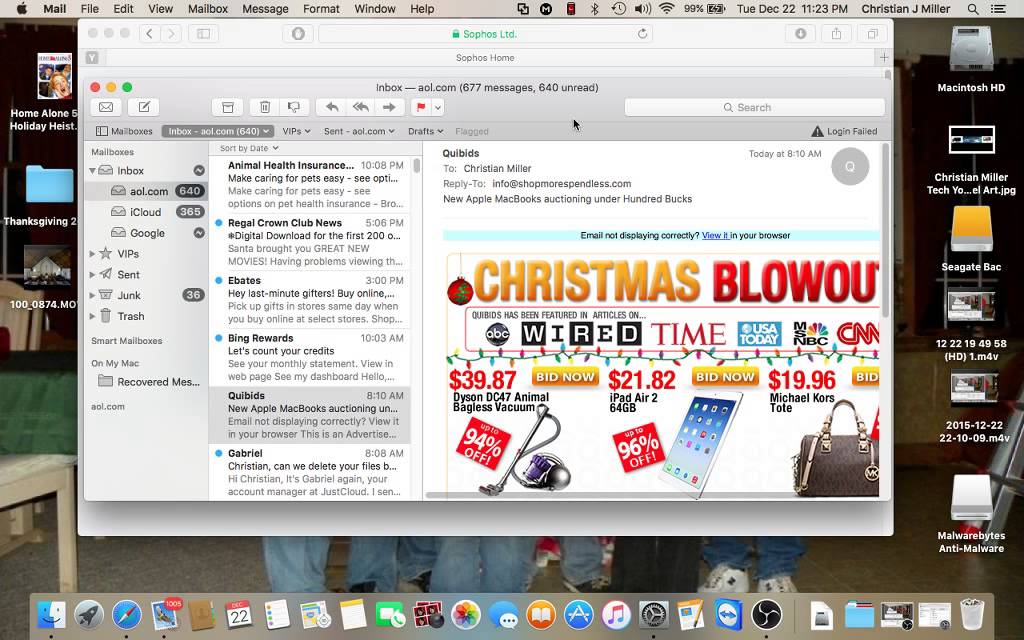Open the Gabriel email
This screenshot has height=640, width=1024.
click(310, 473)
